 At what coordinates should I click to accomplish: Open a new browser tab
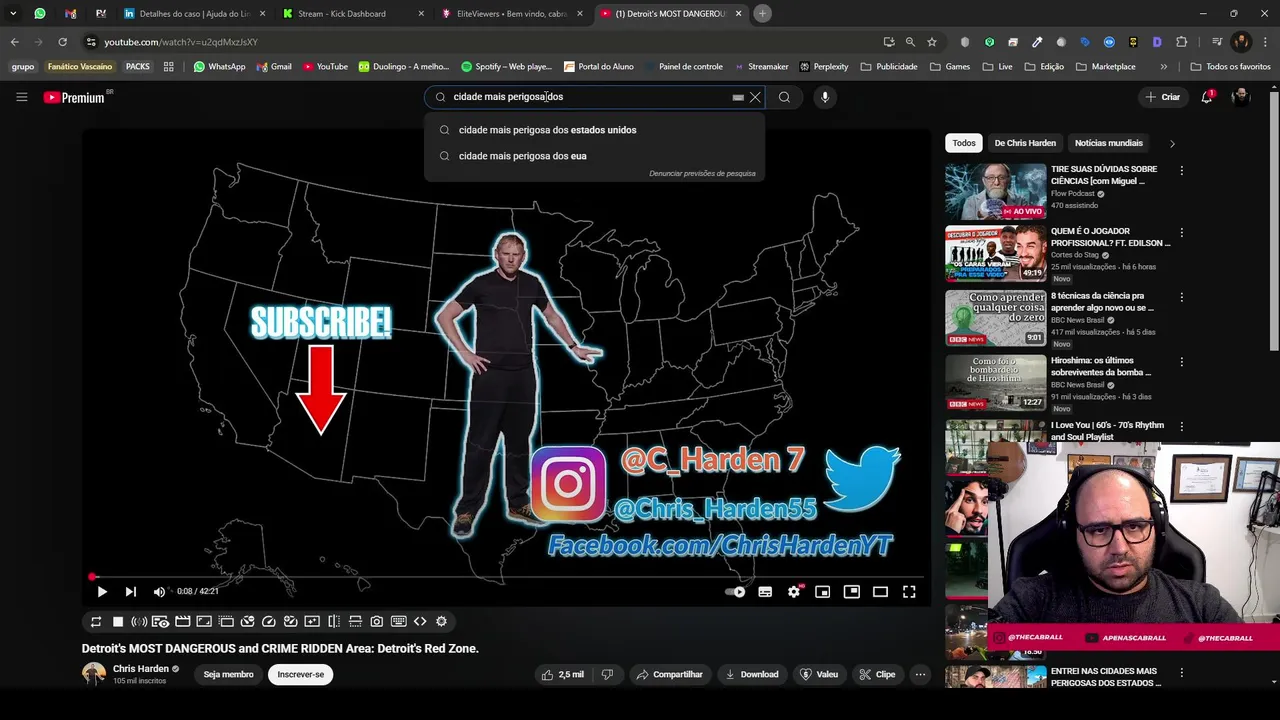coord(762,13)
